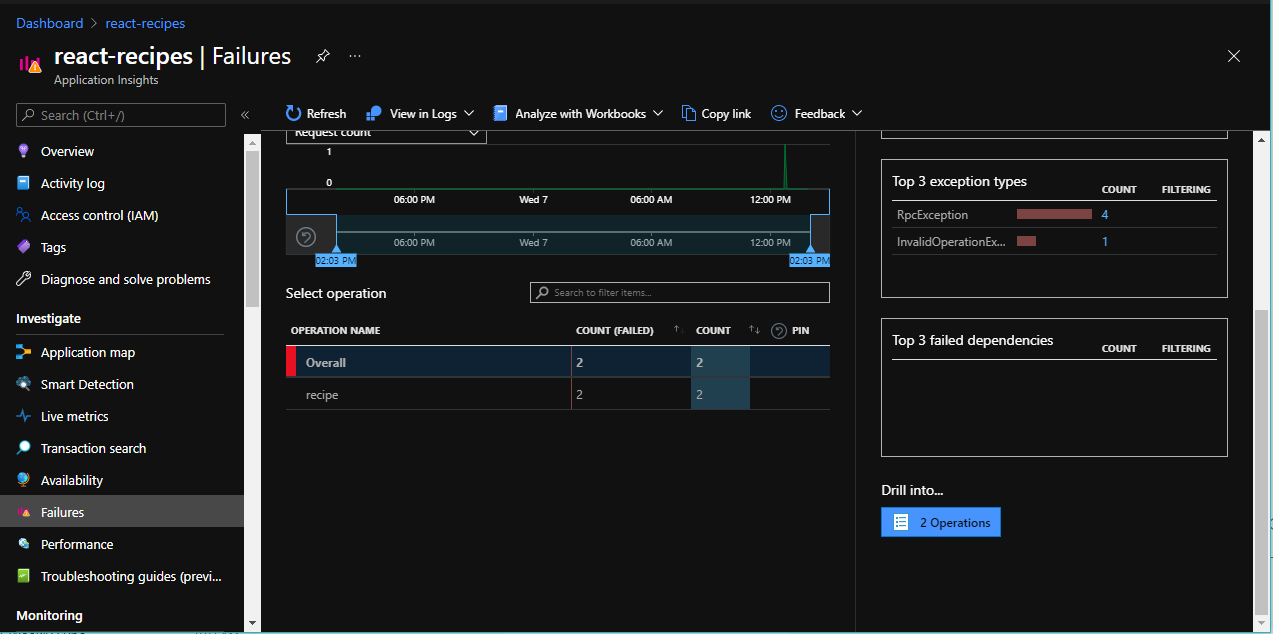Click the Search to filter items field

click(x=679, y=292)
